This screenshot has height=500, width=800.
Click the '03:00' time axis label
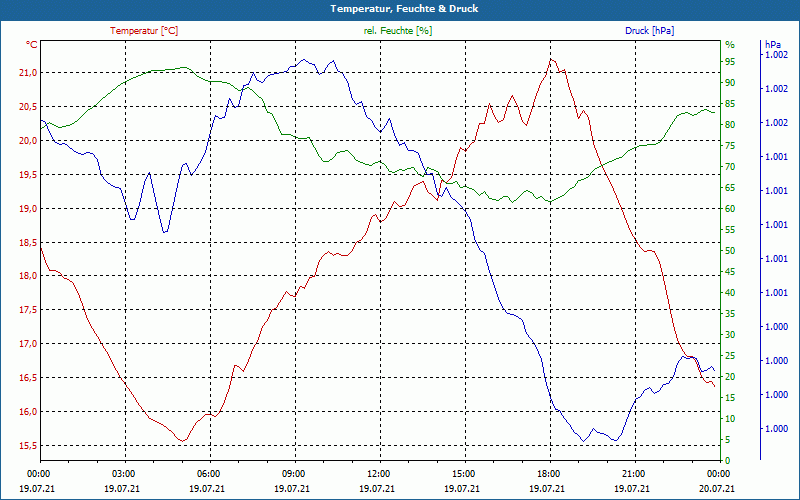point(124,473)
